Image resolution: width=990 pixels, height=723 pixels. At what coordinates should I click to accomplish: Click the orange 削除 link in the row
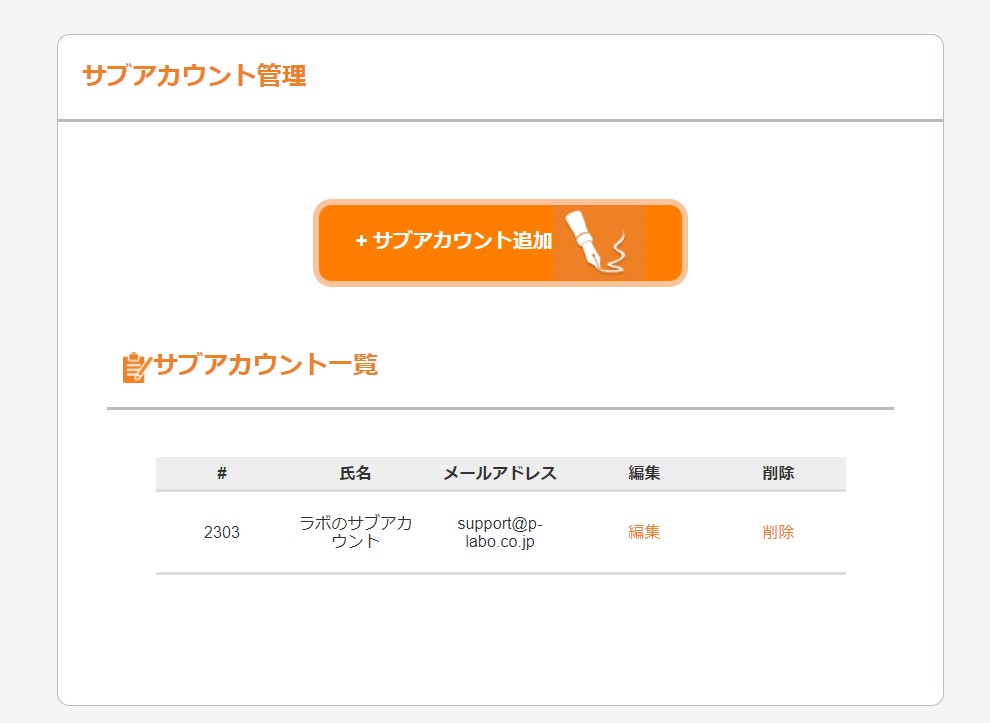coord(778,532)
